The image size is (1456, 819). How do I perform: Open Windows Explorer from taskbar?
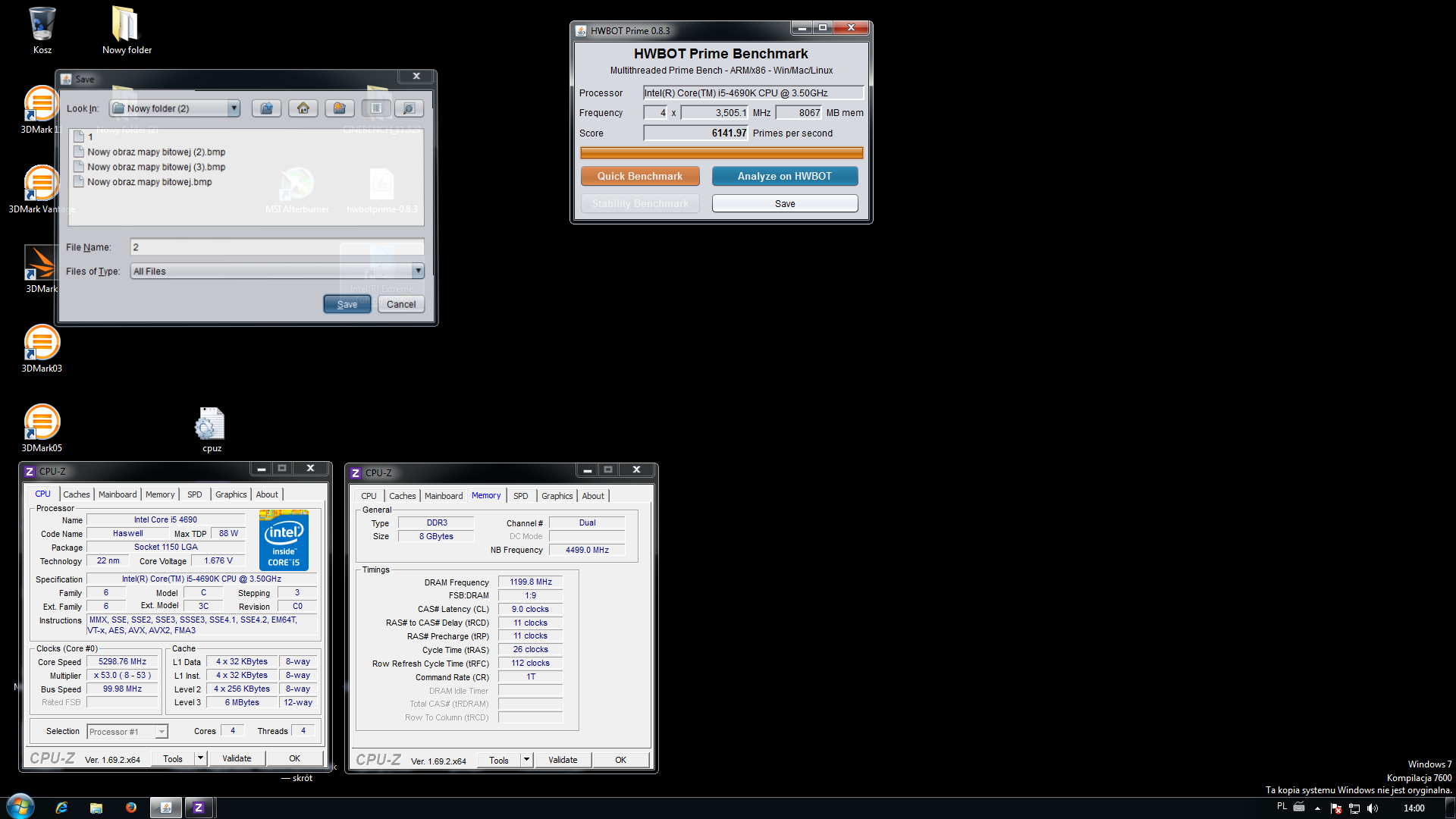[96, 808]
